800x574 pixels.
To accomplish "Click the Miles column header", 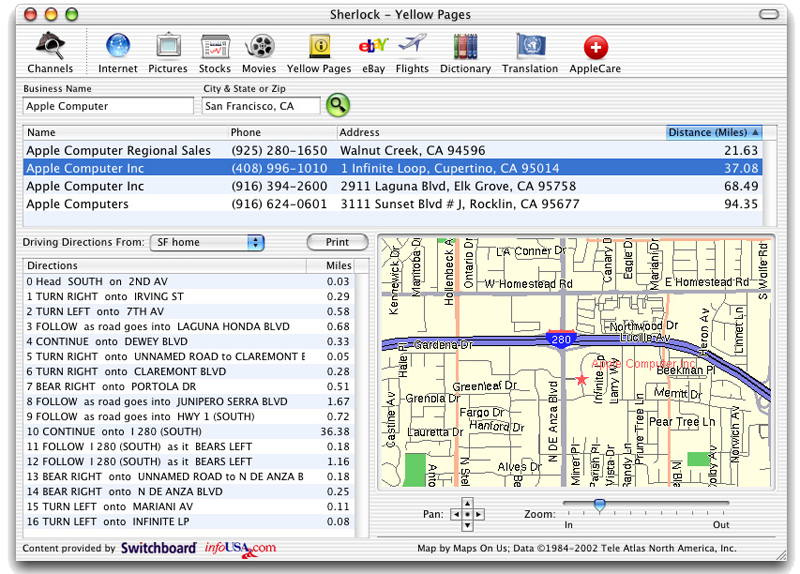I will (330, 266).
